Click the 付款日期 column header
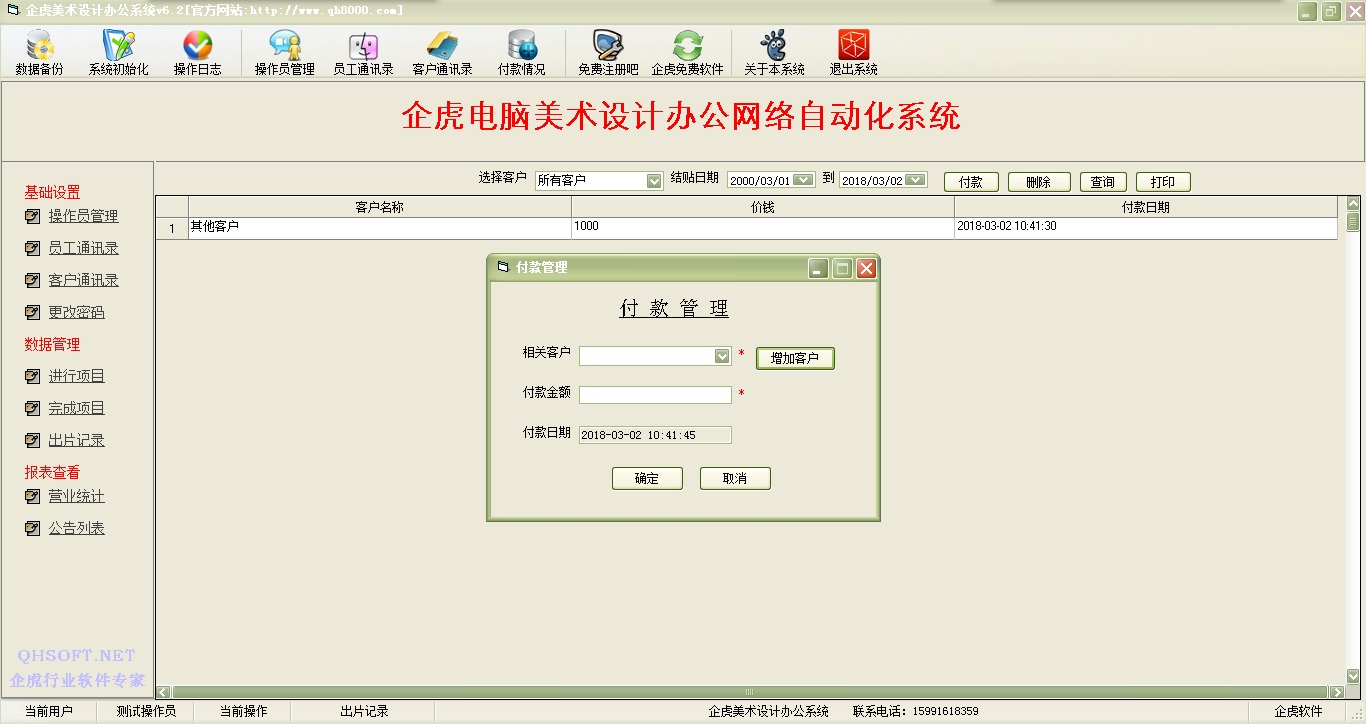 (x=1146, y=207)
